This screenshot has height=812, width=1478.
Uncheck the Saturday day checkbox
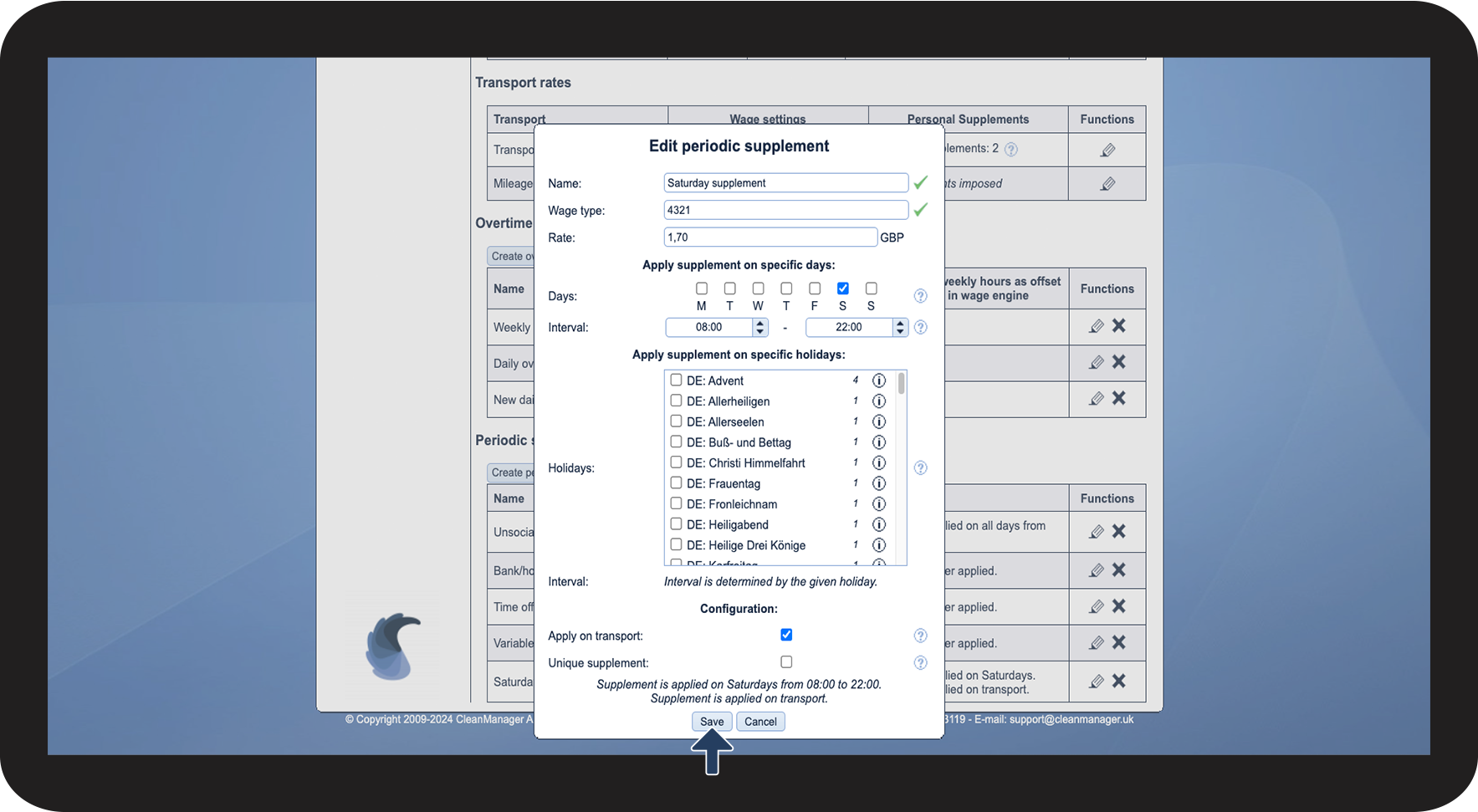[843, 289]
